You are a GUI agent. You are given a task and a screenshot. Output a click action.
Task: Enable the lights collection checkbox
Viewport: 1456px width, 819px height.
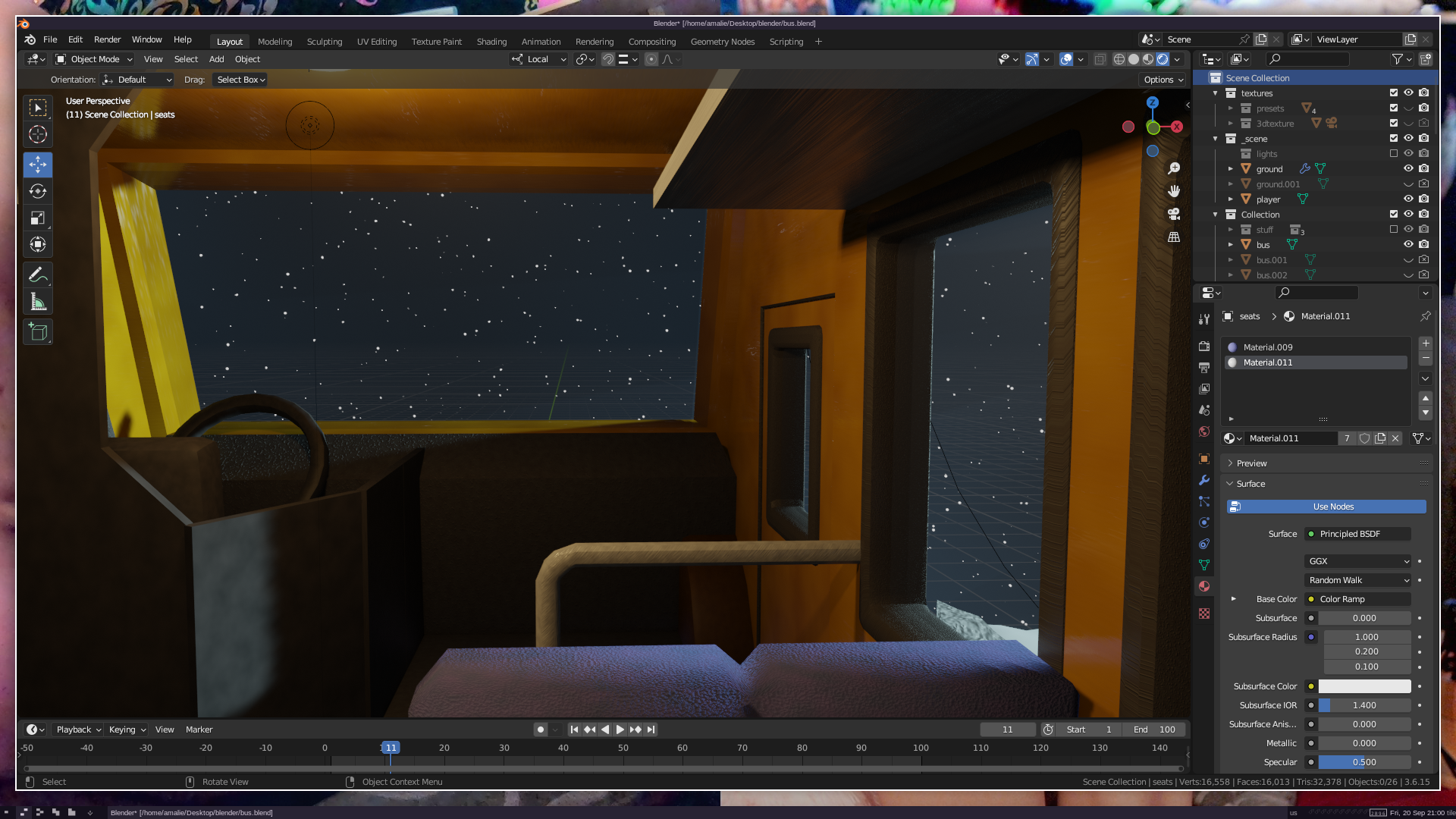[x=1393, y=153]
